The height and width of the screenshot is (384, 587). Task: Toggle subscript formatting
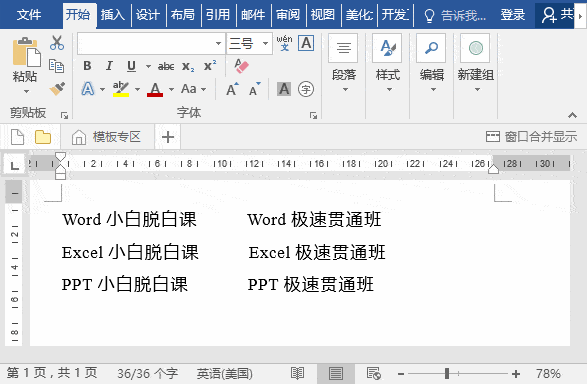(188, 67)
